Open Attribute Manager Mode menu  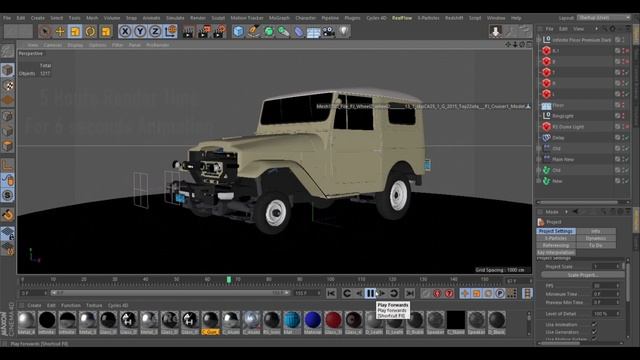pyautogui.click(x=552, y=212)
